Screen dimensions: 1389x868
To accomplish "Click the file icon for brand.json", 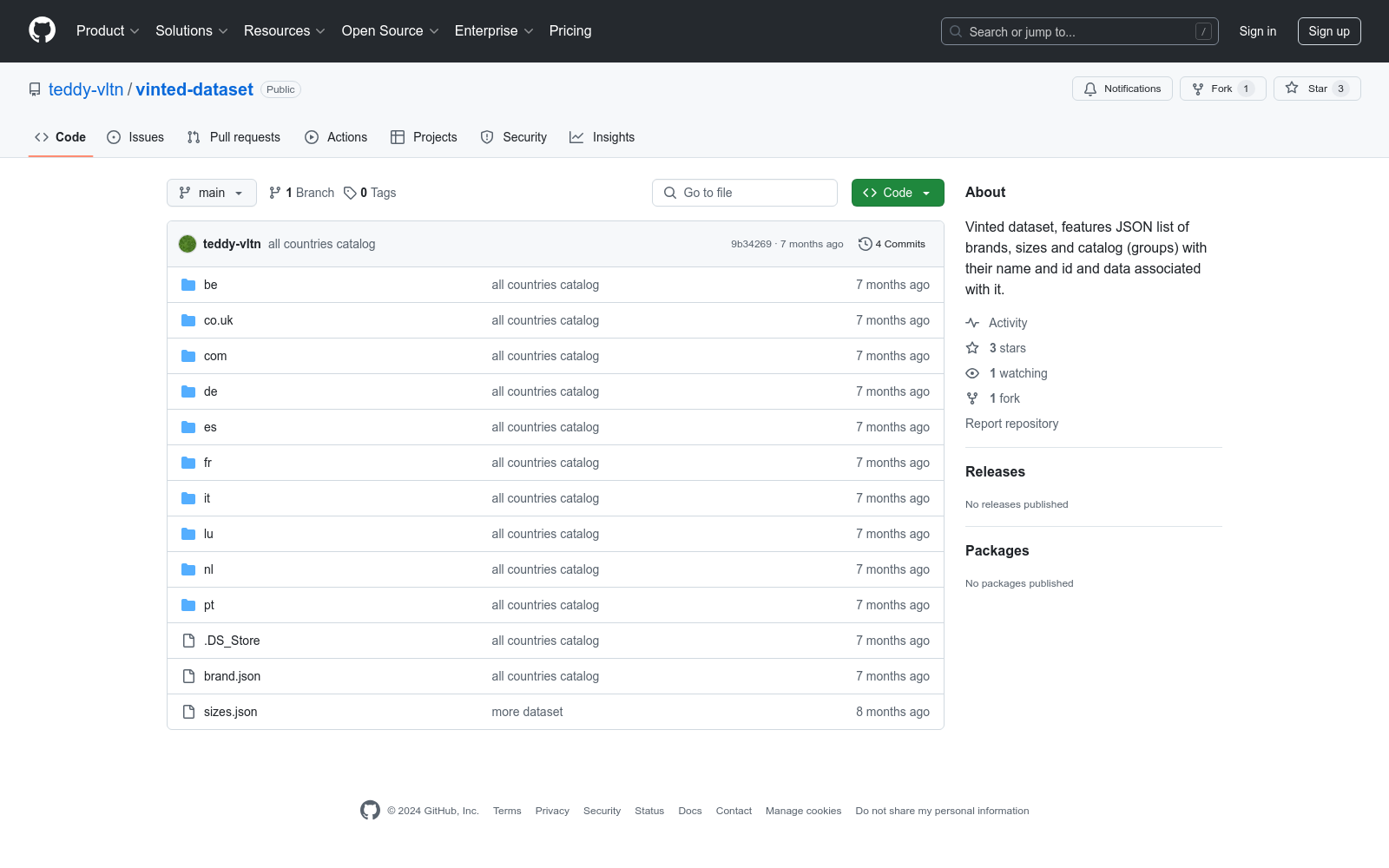I will click(x=188, y=676).
